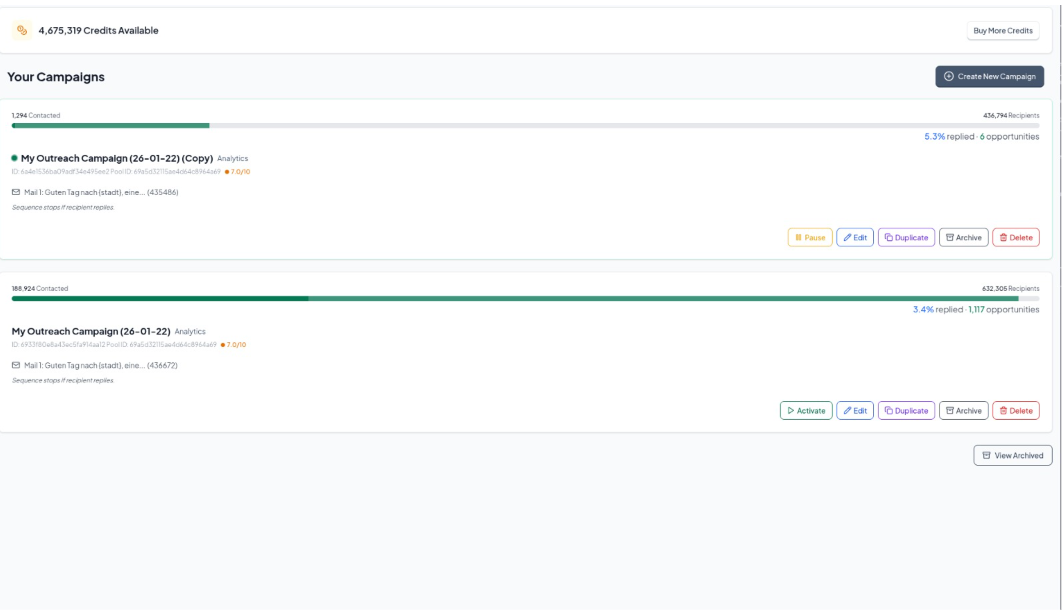Open Analytics for My Outreach Campaign (26-01-22)
Screen dimensions: 1063x610
(190, 331)
